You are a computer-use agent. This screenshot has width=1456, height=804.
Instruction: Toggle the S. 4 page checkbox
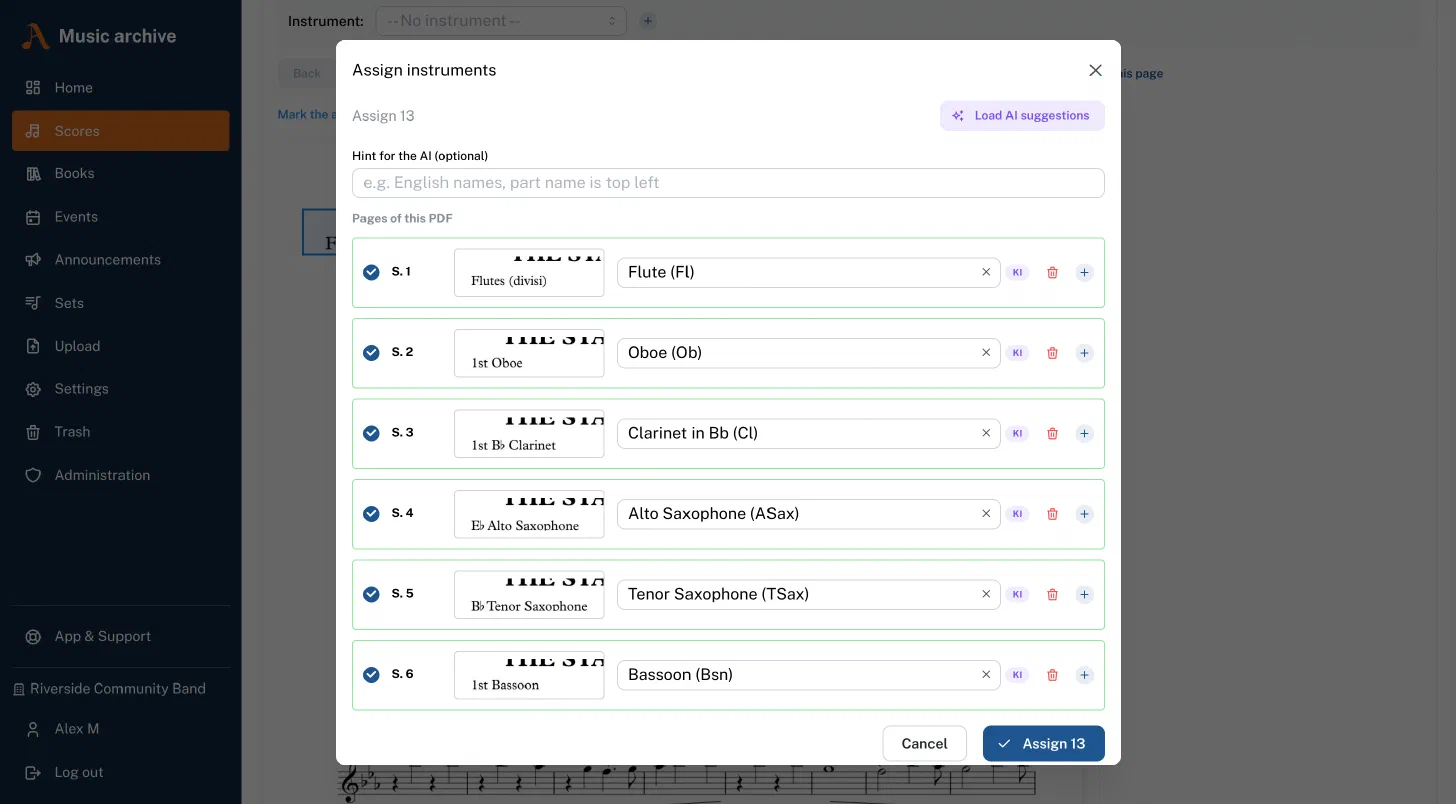click(x=371, y=514)
